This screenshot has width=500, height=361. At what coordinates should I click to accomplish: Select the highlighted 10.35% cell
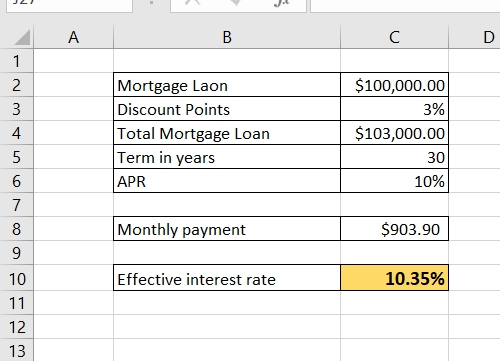(x=394, y=278)
